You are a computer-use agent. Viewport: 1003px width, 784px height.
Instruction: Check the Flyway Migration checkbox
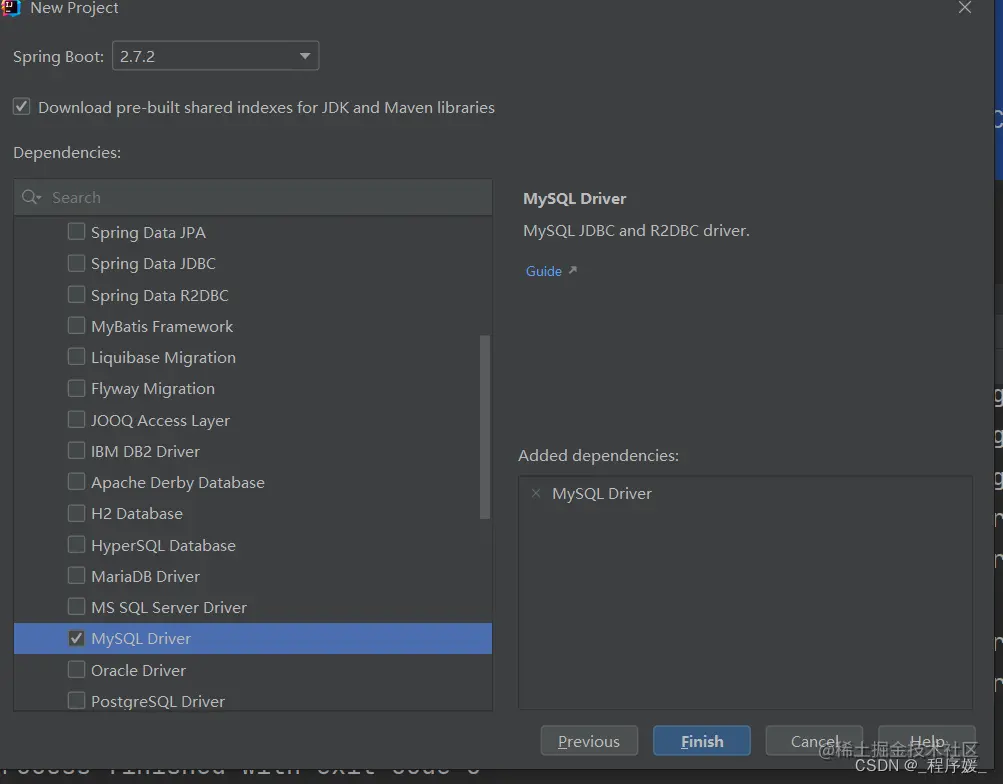click(x=76, y=388)
